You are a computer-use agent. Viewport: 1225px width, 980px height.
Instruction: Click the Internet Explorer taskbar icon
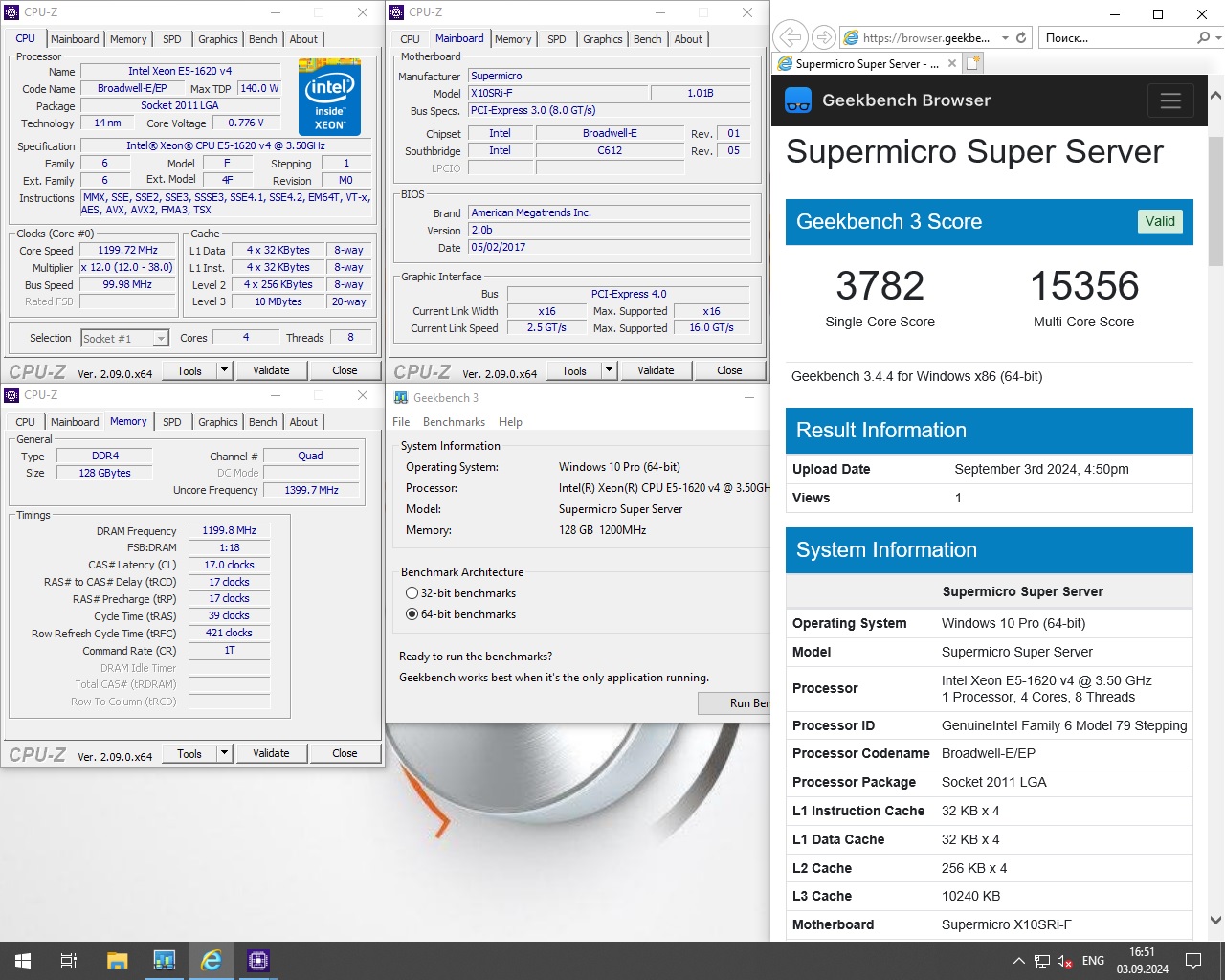coord(211,961)
